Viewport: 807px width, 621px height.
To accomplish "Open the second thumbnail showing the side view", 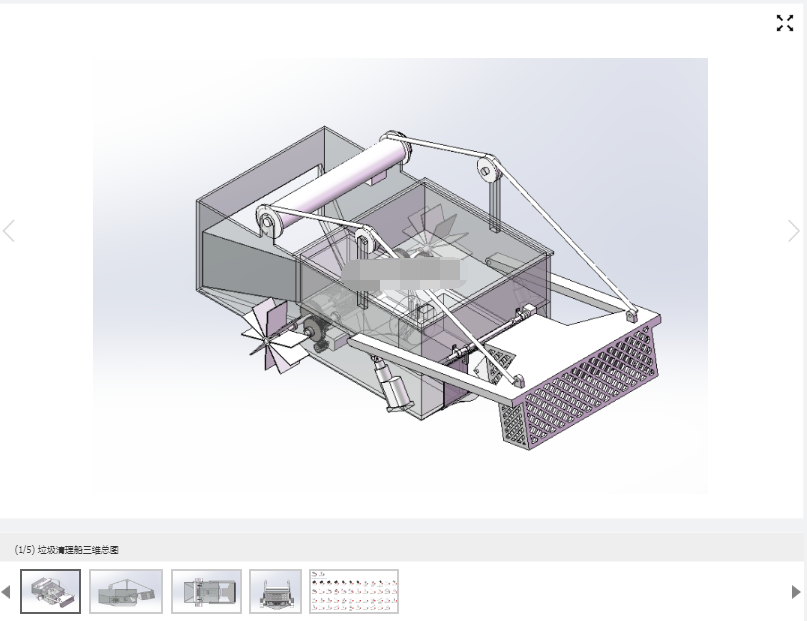I will point(126,591).
